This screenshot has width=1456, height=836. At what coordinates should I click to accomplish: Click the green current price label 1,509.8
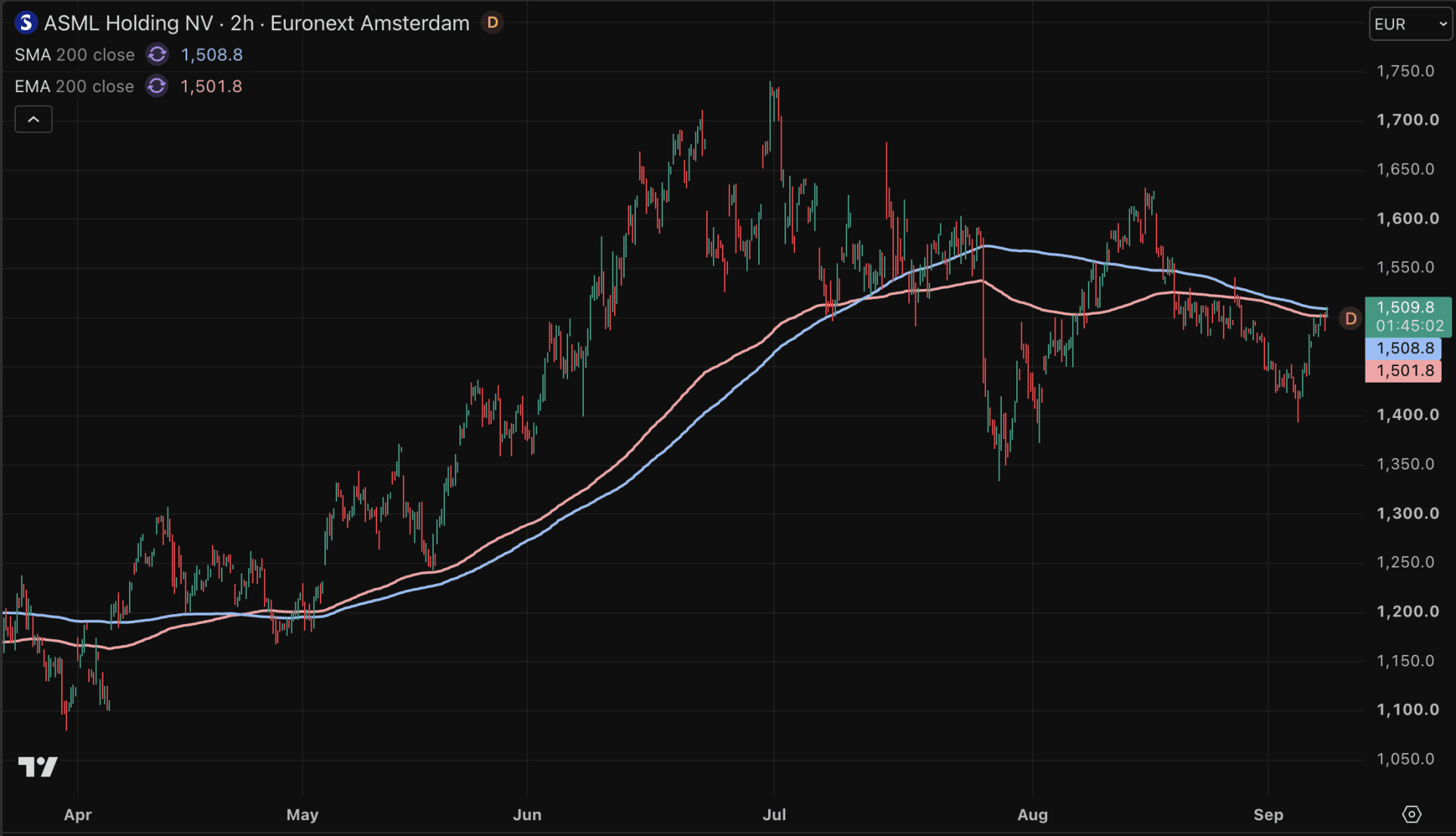(1408, 317)
